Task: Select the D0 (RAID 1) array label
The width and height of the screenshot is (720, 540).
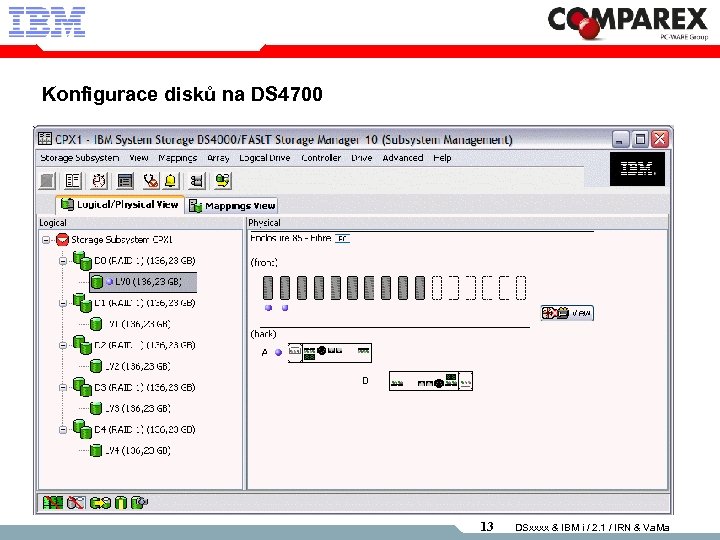Action: tap(145, 261)
